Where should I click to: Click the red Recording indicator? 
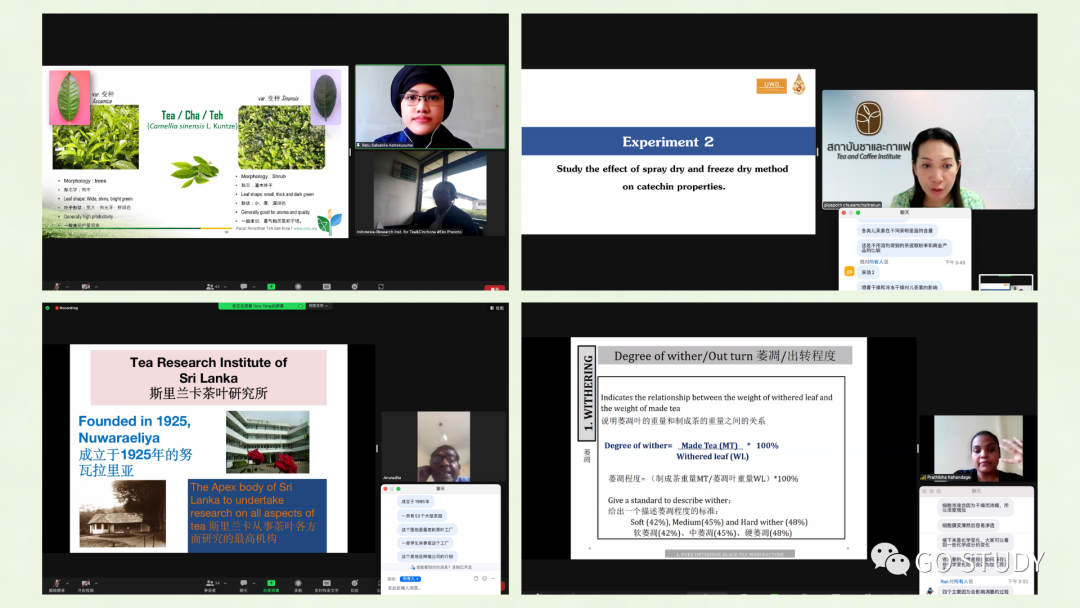(67, 308)
